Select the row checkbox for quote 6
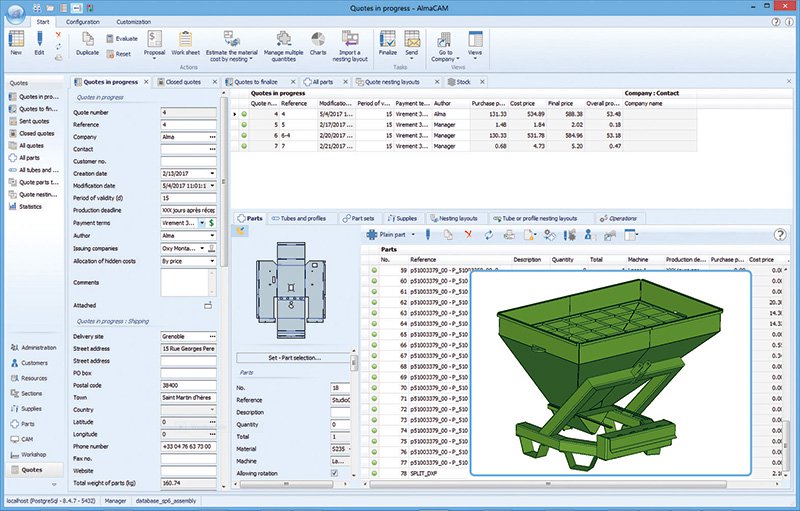 tap(245, 135)
